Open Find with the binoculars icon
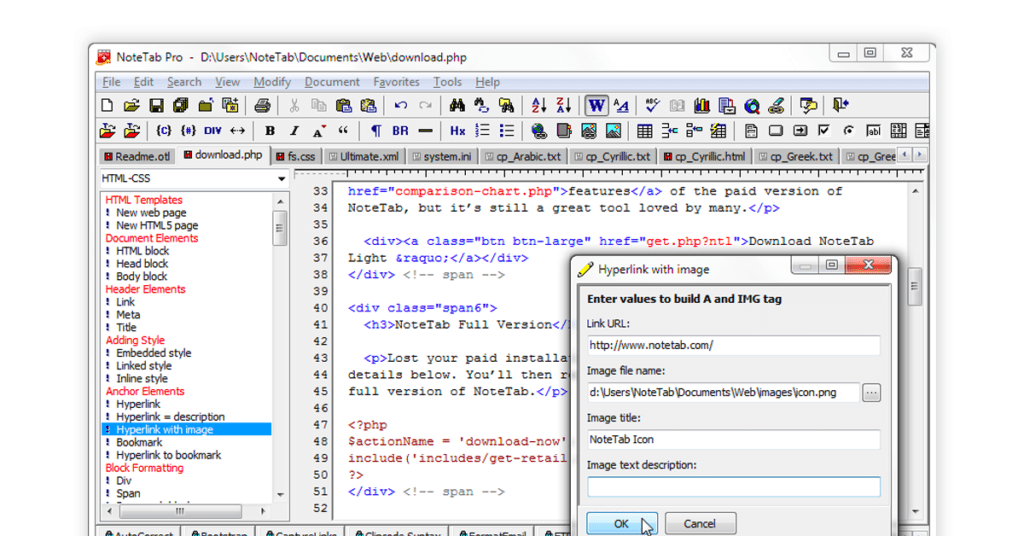 coord(457,105)
